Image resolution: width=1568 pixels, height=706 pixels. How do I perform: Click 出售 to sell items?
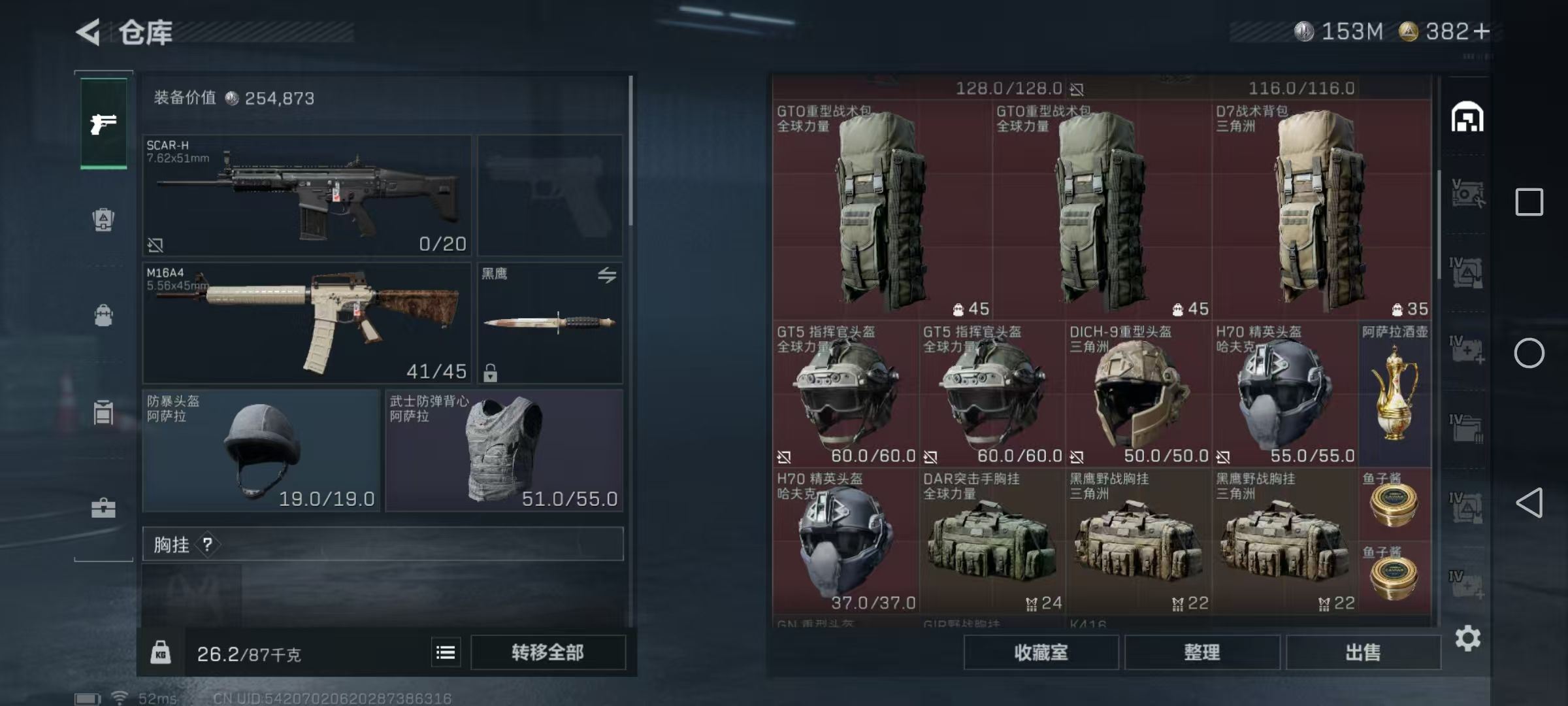1364,652
